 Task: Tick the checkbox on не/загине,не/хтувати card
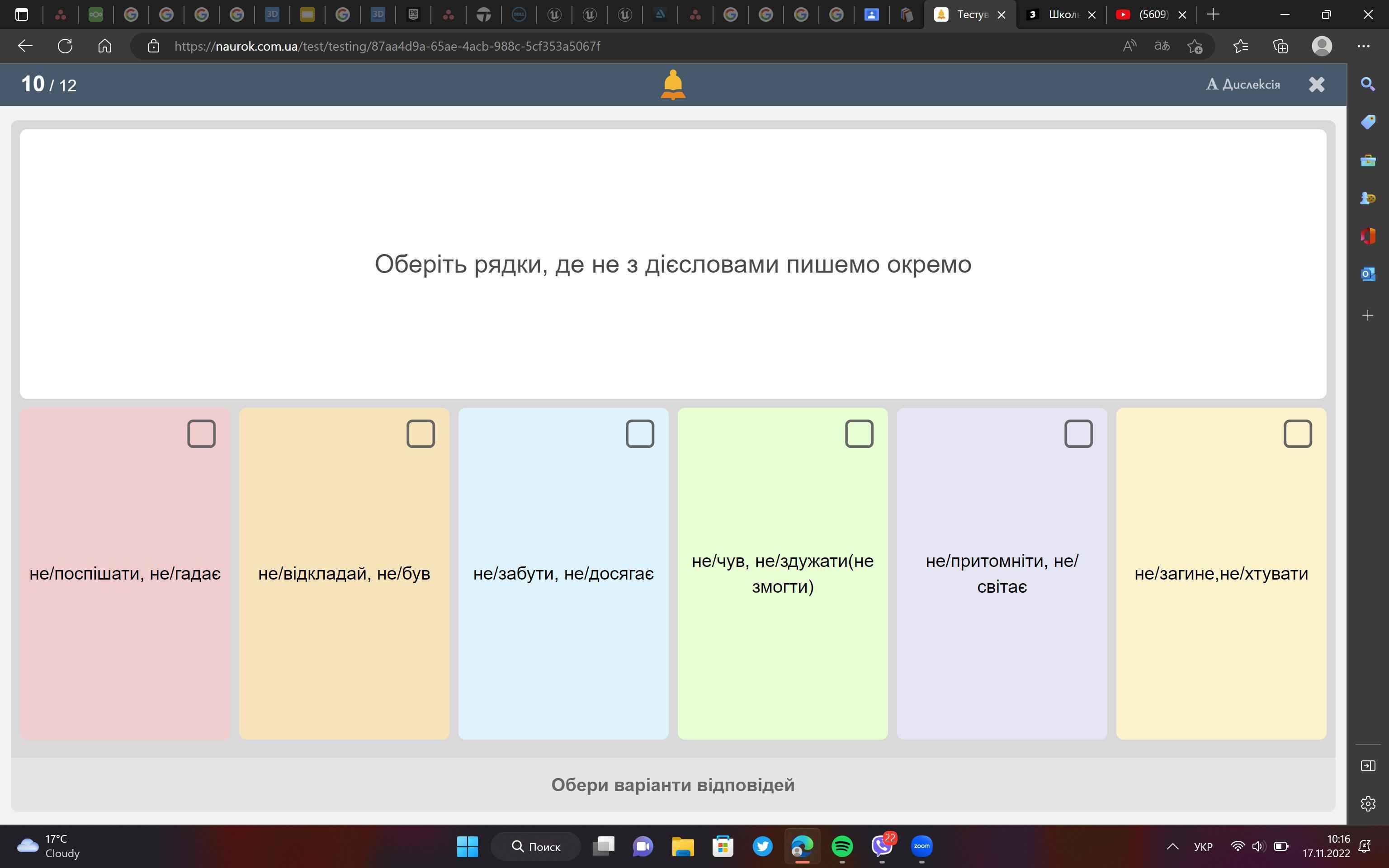pos(1297,434)
